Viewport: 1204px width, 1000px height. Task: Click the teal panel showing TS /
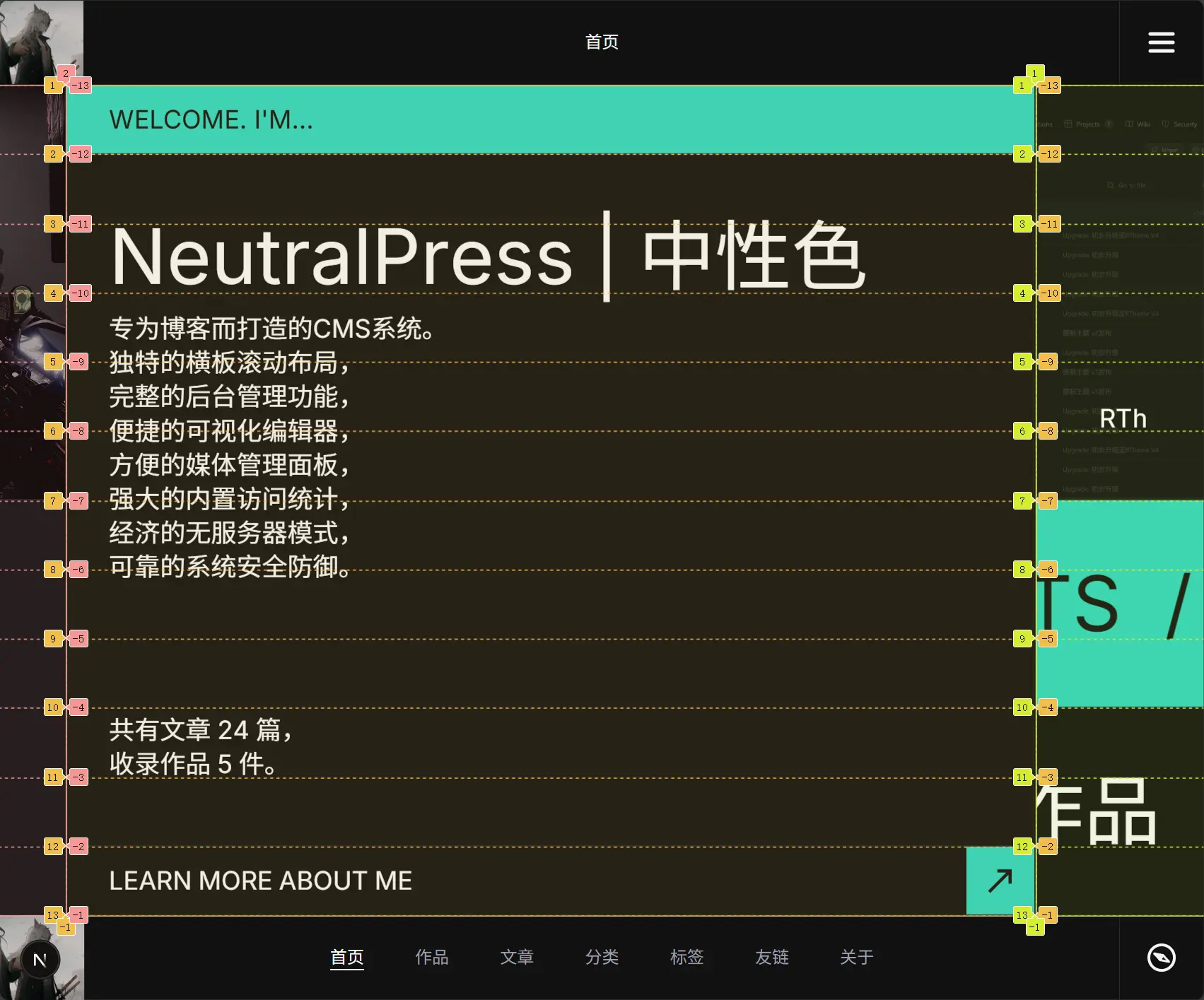click(1120, 604)
